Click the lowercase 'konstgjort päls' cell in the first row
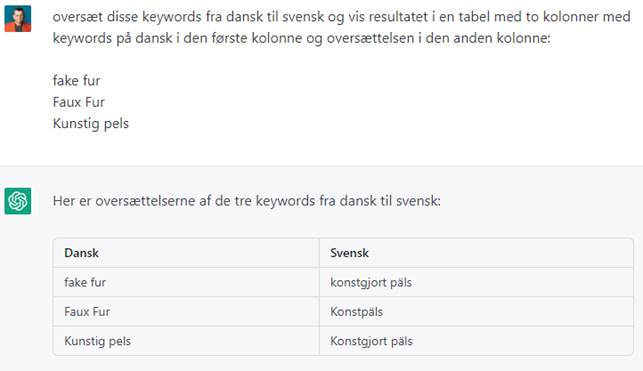This screenshot has height=371, width=643. (476, 282)
